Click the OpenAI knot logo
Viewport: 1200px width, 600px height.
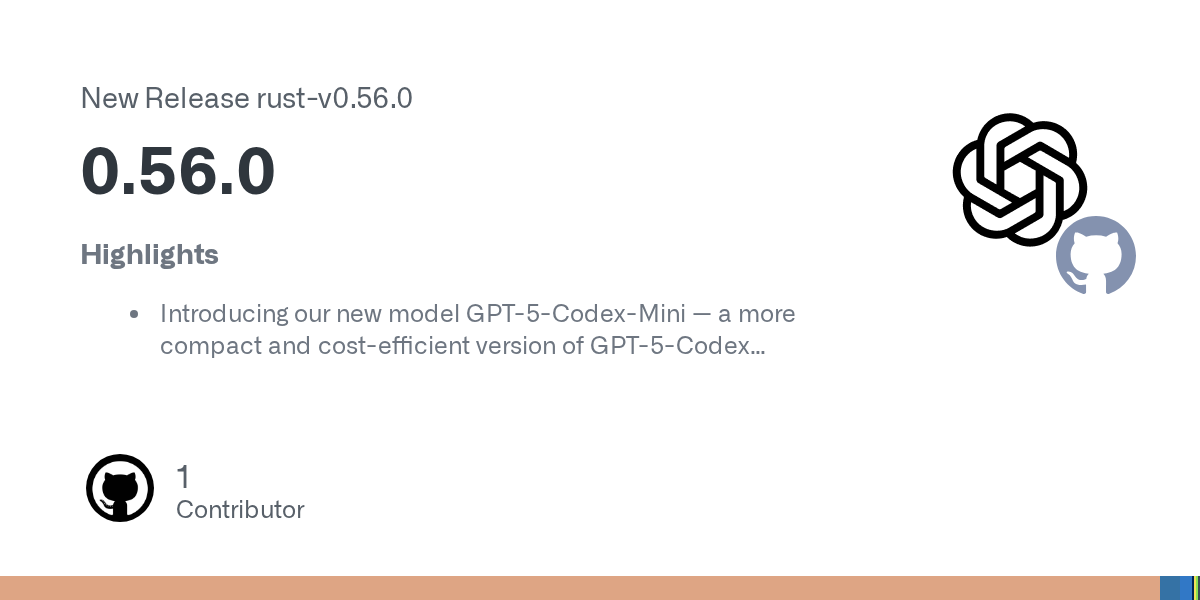1019,178
